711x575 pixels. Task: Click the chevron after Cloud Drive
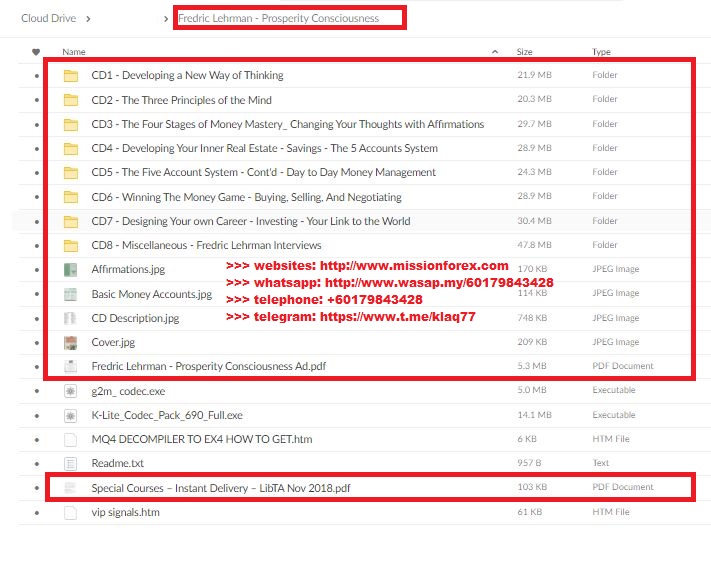coord(88,19)
